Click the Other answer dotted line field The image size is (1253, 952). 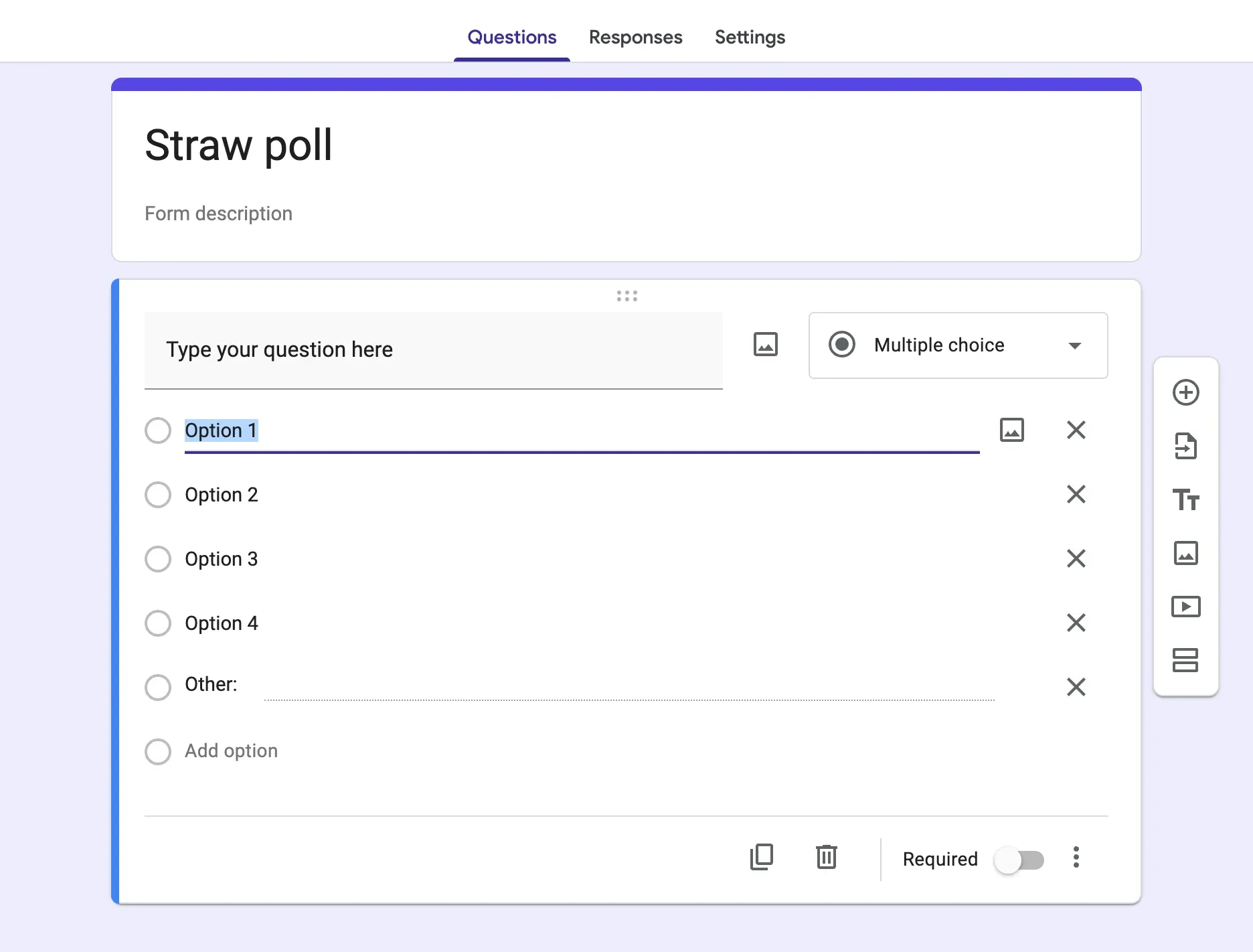[x=629, y=687]
